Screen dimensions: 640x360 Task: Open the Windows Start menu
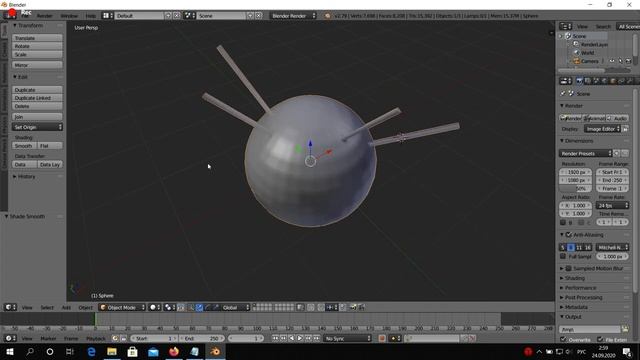point(10,351)
